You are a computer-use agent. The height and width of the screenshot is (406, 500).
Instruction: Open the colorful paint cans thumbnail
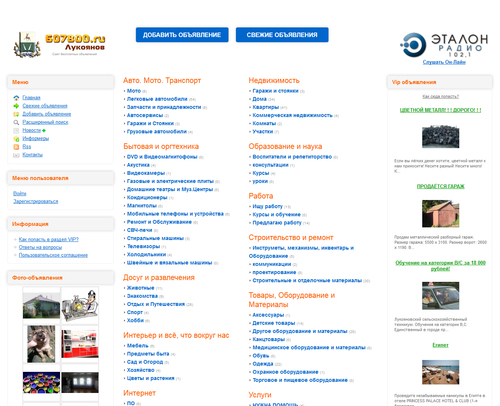coord(41,383)
